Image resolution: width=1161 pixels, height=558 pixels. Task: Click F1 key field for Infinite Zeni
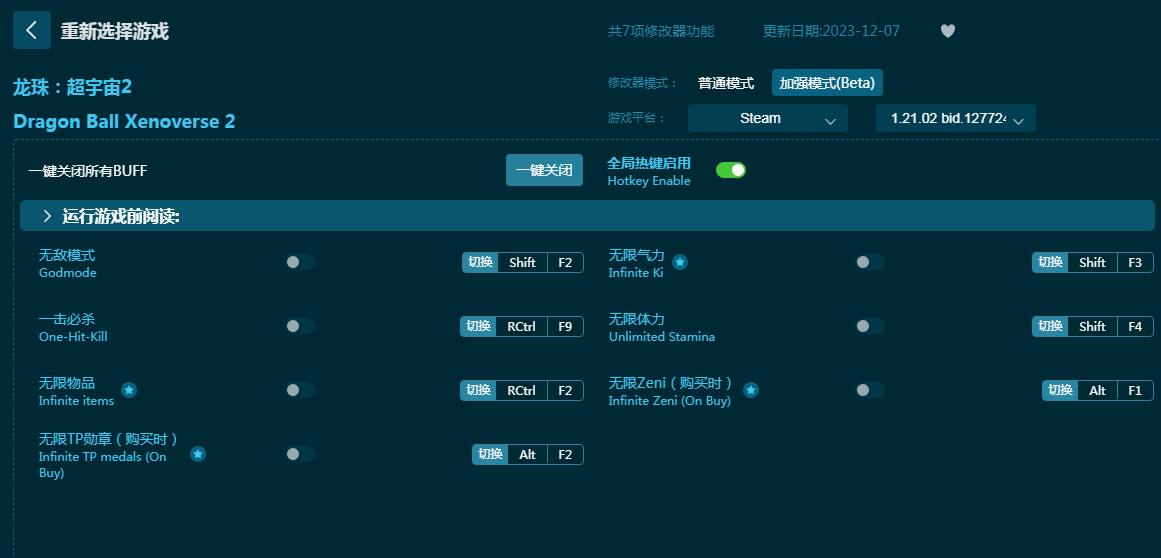pyautogui.click(x=1135, y=390)
